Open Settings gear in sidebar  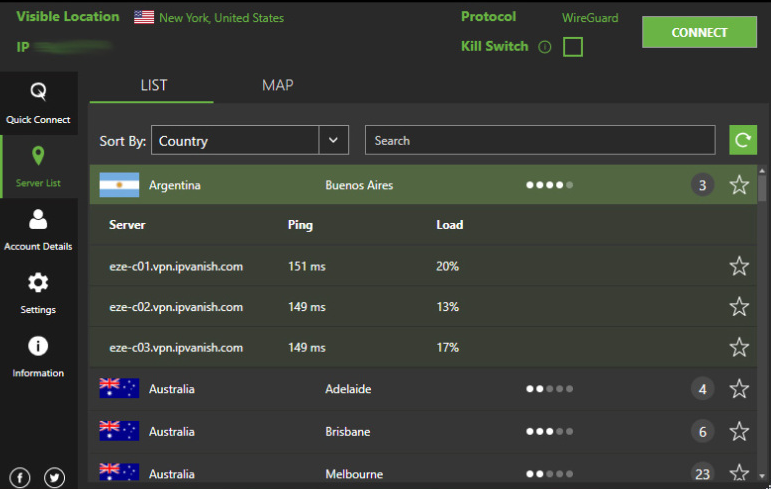[38, 292]
